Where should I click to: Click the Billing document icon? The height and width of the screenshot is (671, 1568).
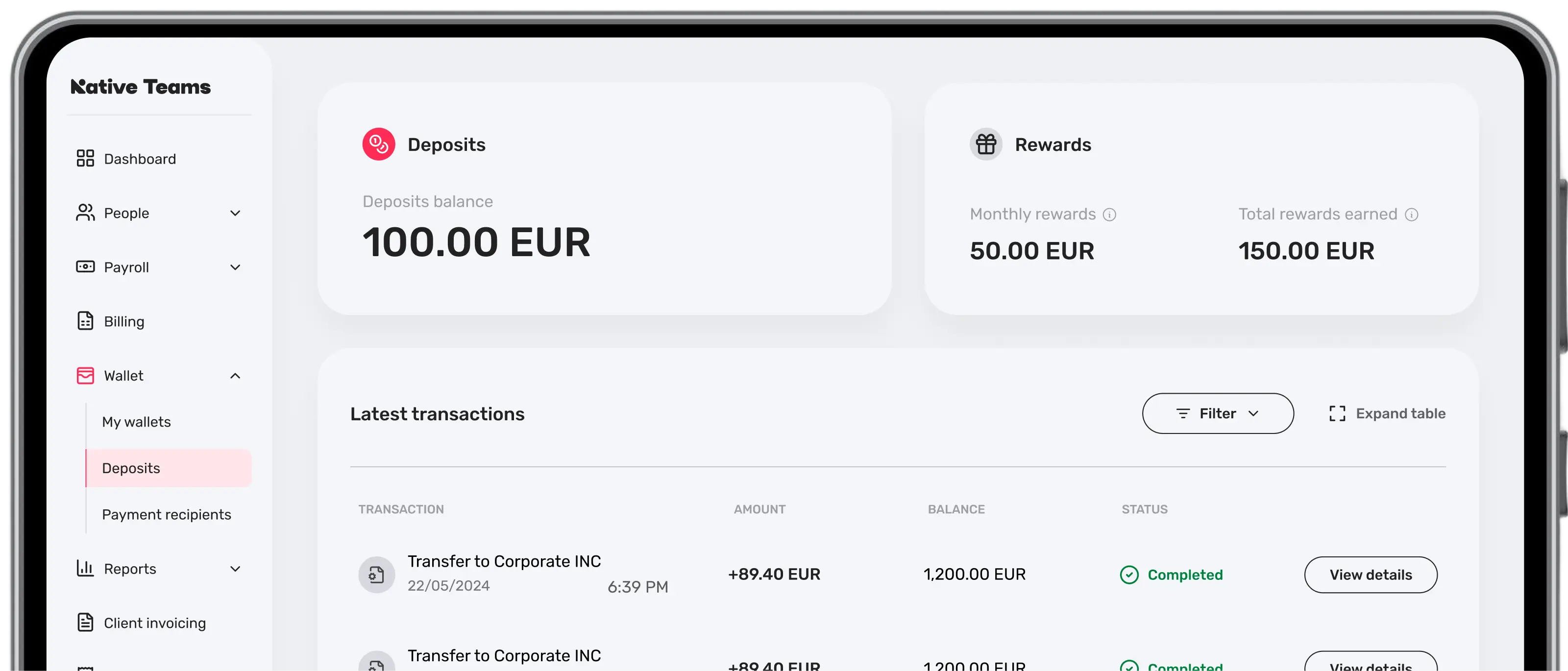(x=85, y=321)
